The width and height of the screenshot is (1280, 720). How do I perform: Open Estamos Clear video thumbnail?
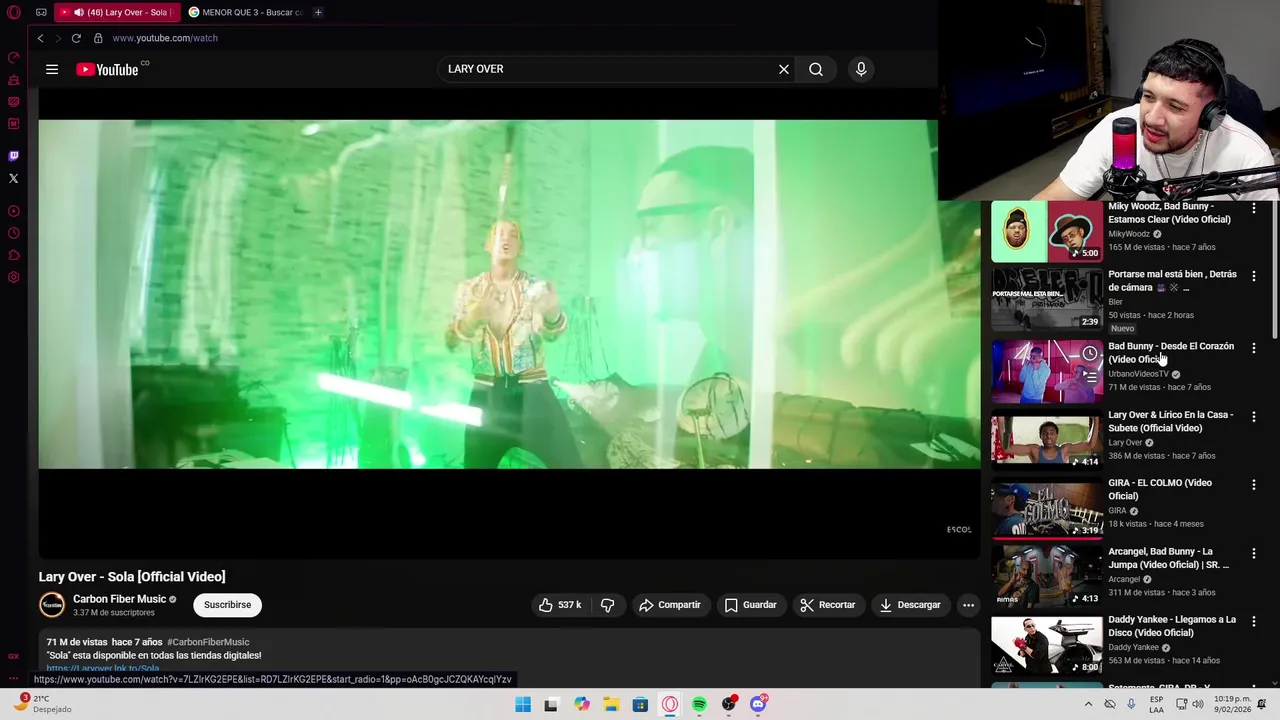click(x=1046, y=231)
